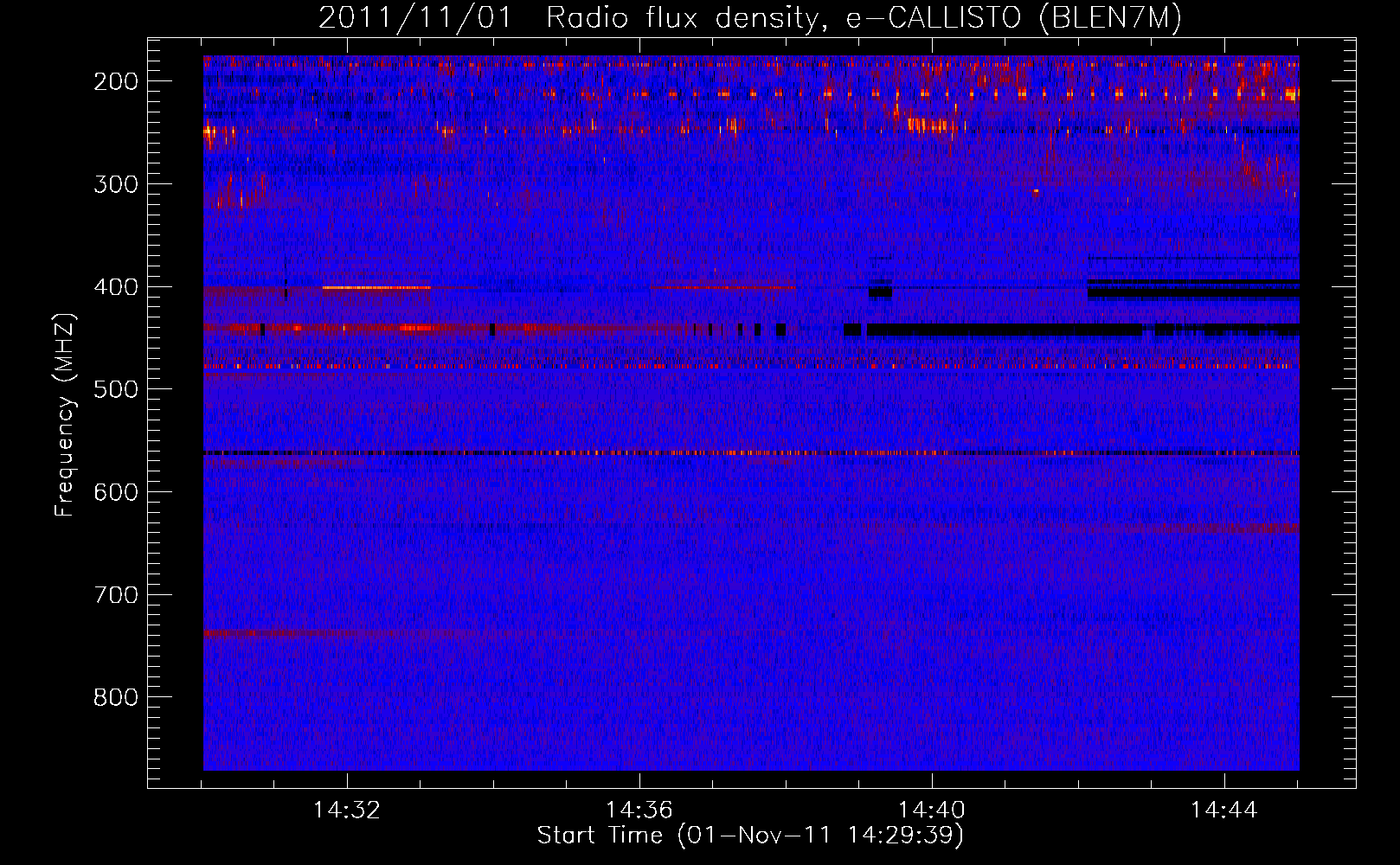The width and height of the screenshot is (1400, 865).
Task: Click the black horizontal line near 565 MHz
Action: (751, 453)
